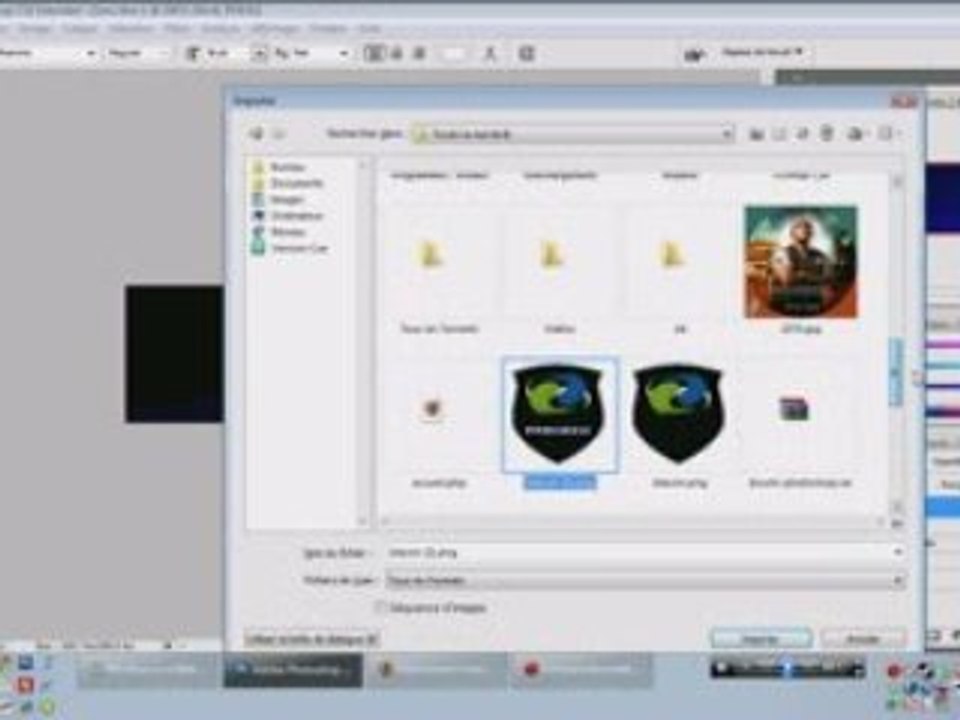This screenshot has height=720, width=960.
Task: Click the Annuler button
Action: tap(862, 639)
